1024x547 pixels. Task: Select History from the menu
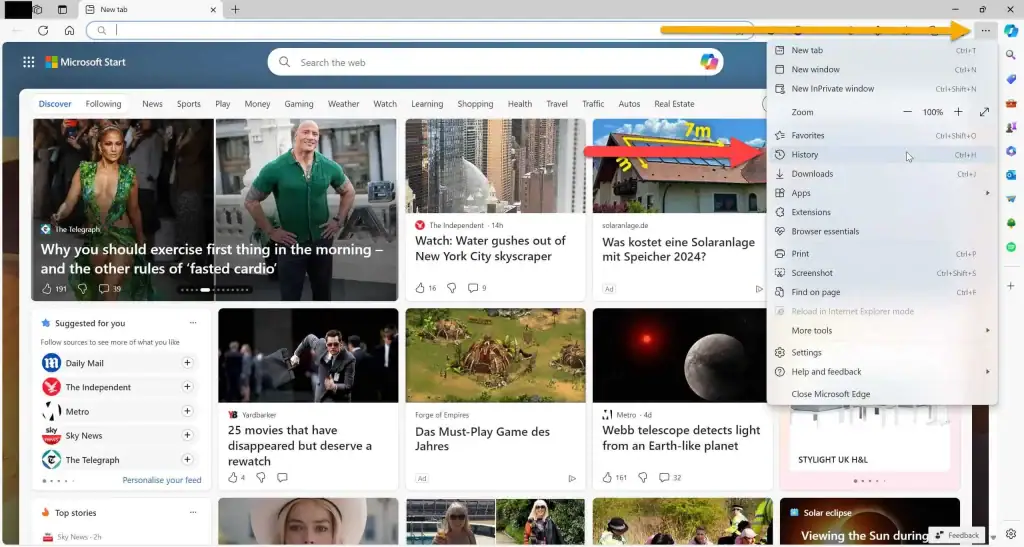[x=805, y=155]
